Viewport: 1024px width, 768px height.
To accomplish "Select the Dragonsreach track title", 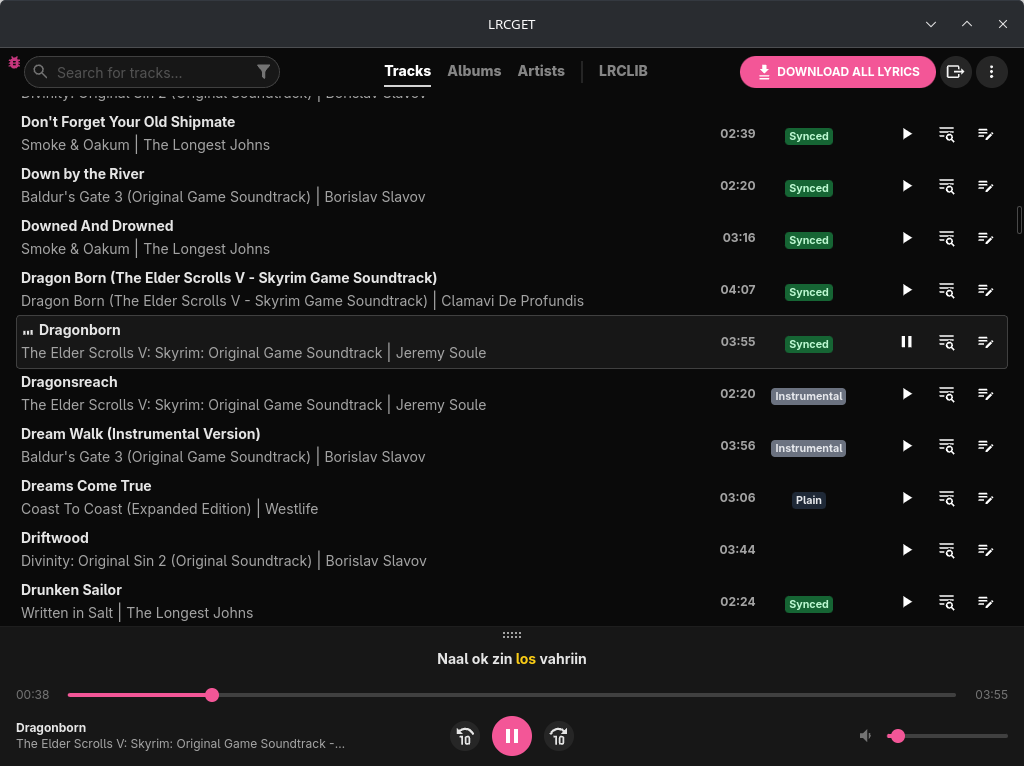I will coord(69,382).
